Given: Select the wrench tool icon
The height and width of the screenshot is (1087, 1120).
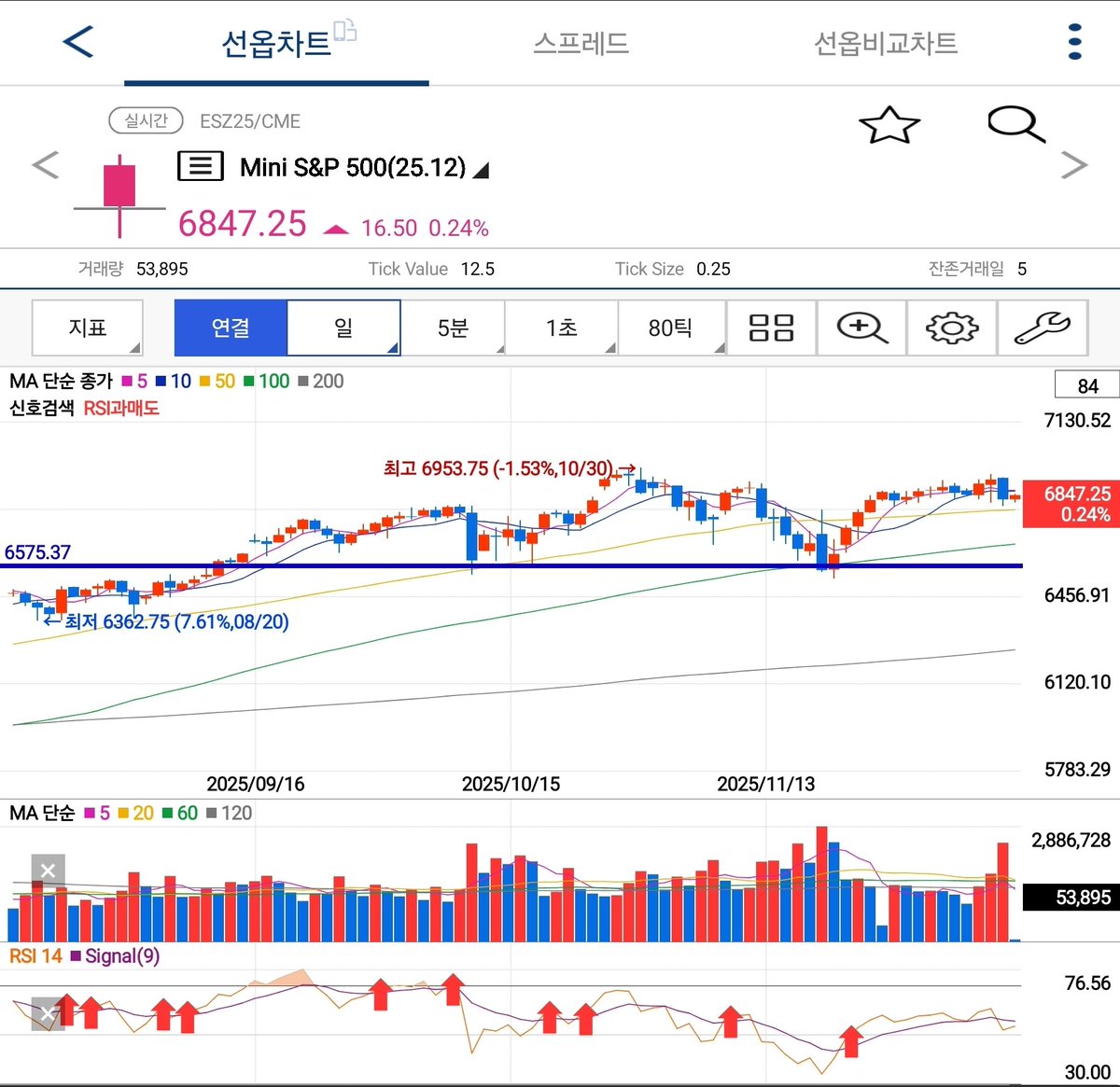Looking at the screenshot, I should tap(1043, 327).
